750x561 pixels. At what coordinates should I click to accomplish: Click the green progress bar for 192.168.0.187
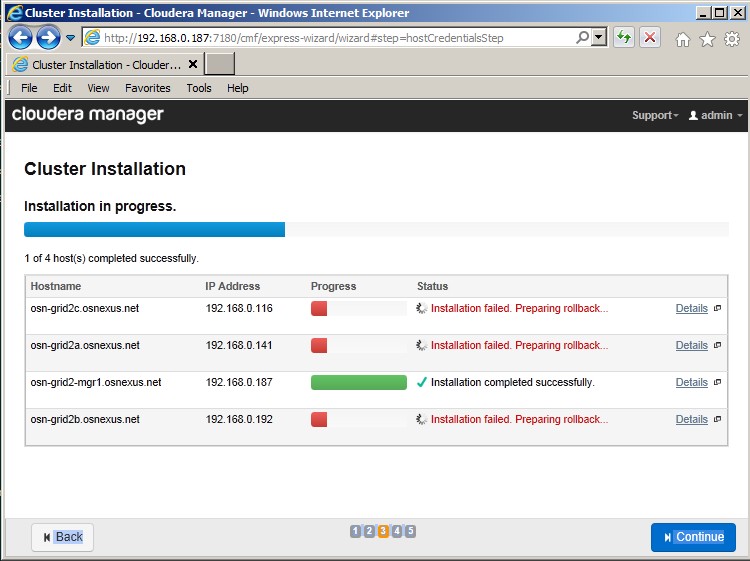[x=359, y=383]
